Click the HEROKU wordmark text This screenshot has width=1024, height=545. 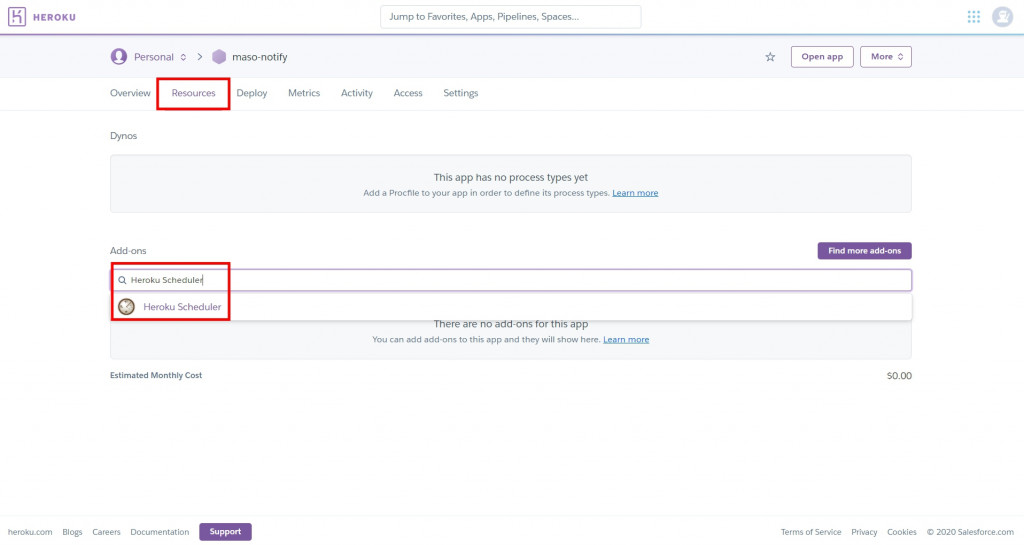(54, 18)
